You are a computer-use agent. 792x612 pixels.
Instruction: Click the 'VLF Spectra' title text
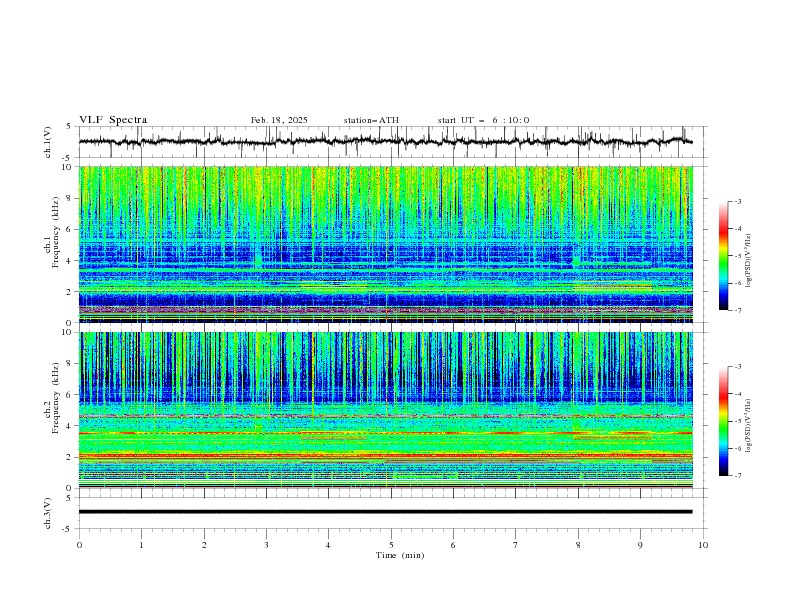click(x=113, y=120)
